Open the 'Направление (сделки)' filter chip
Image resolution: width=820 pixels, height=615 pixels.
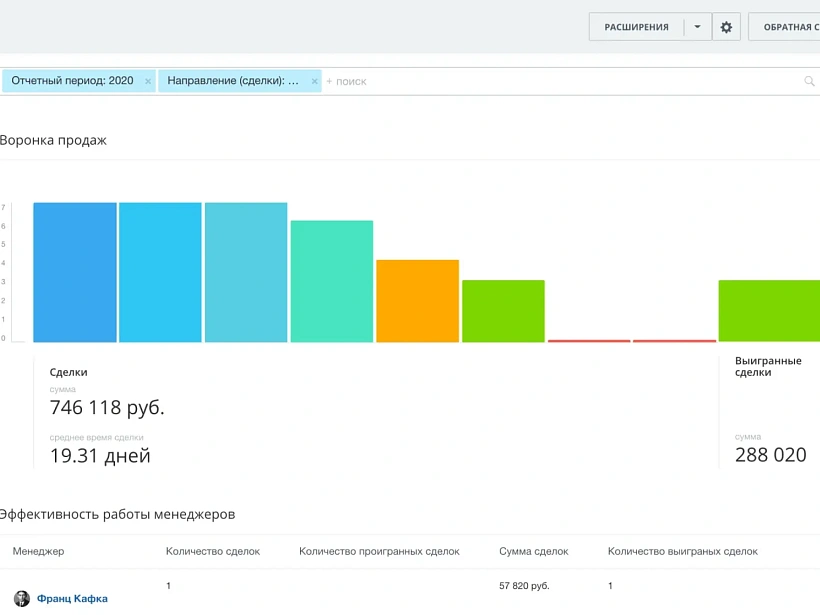coord(233,81)
